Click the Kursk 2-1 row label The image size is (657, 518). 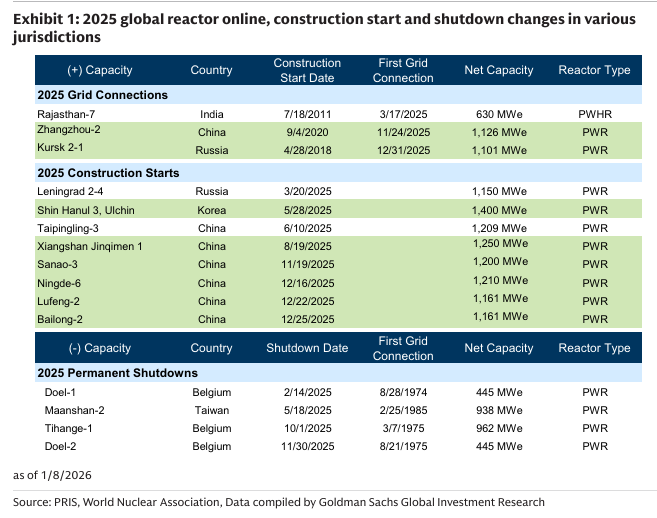[62, 150]
